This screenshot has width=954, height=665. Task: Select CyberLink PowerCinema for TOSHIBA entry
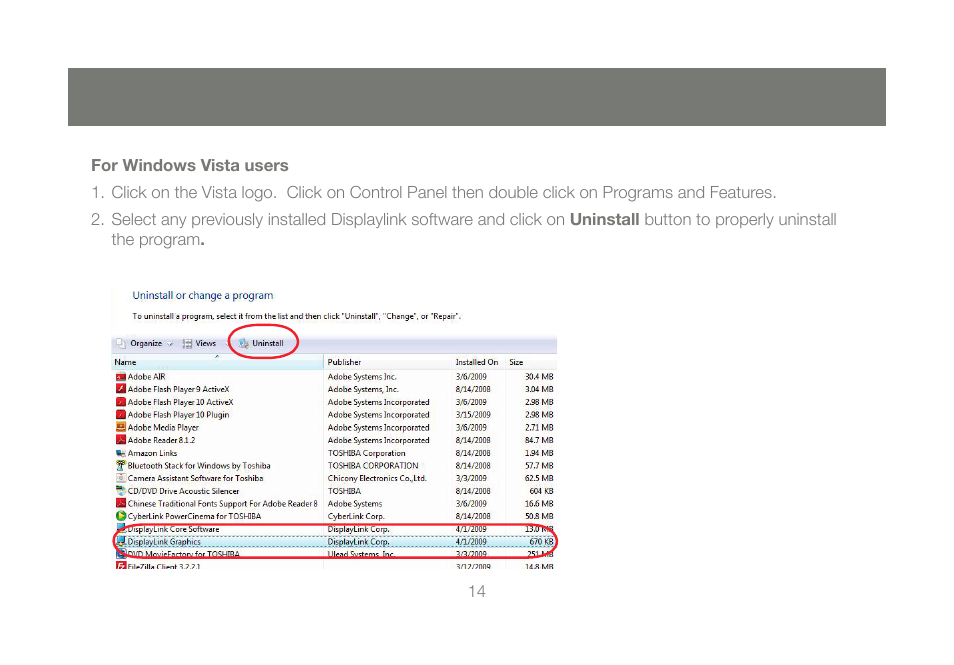point(194,517)
